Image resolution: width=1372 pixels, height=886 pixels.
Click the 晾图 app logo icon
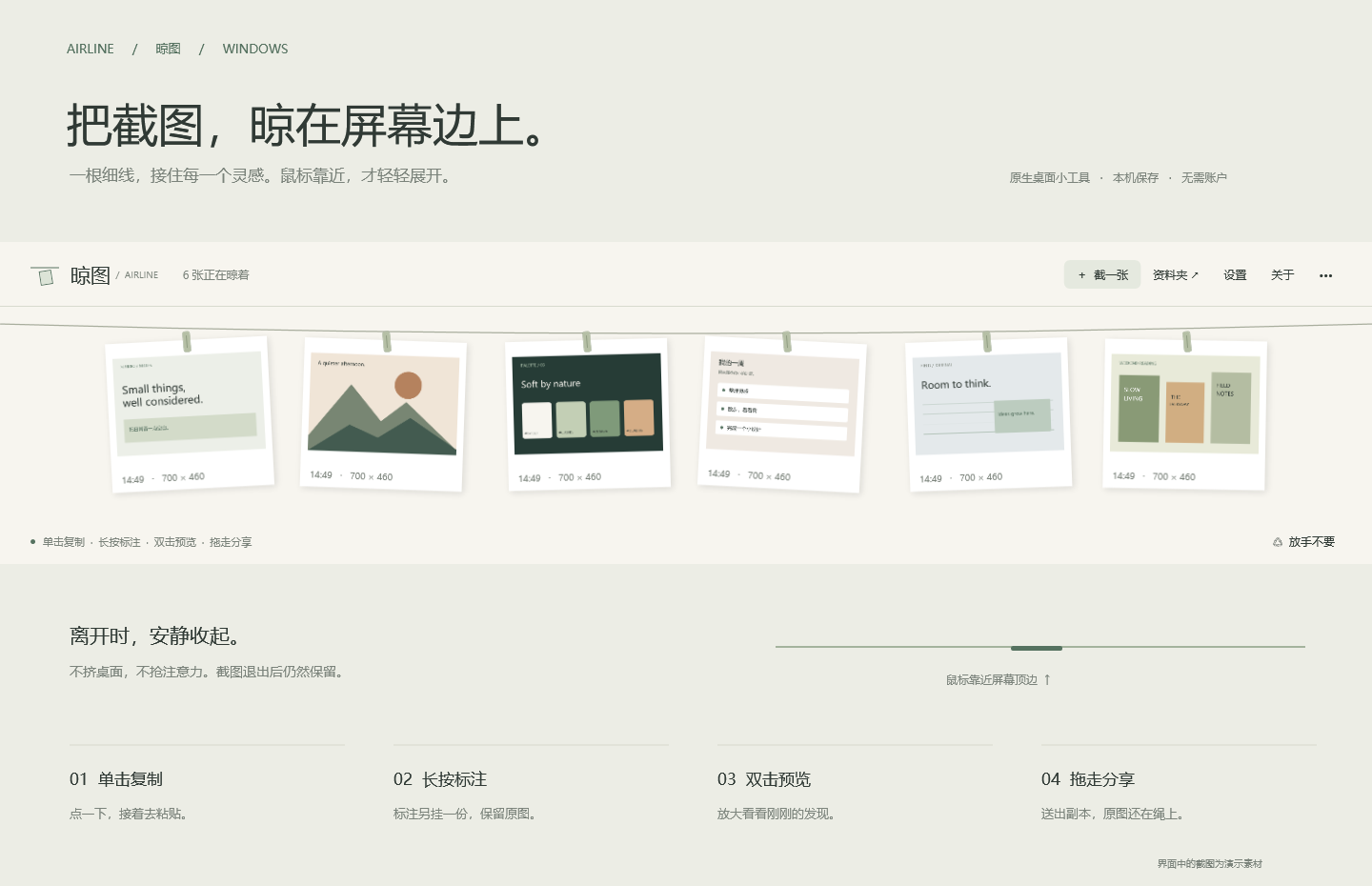(x=45, y=275)
